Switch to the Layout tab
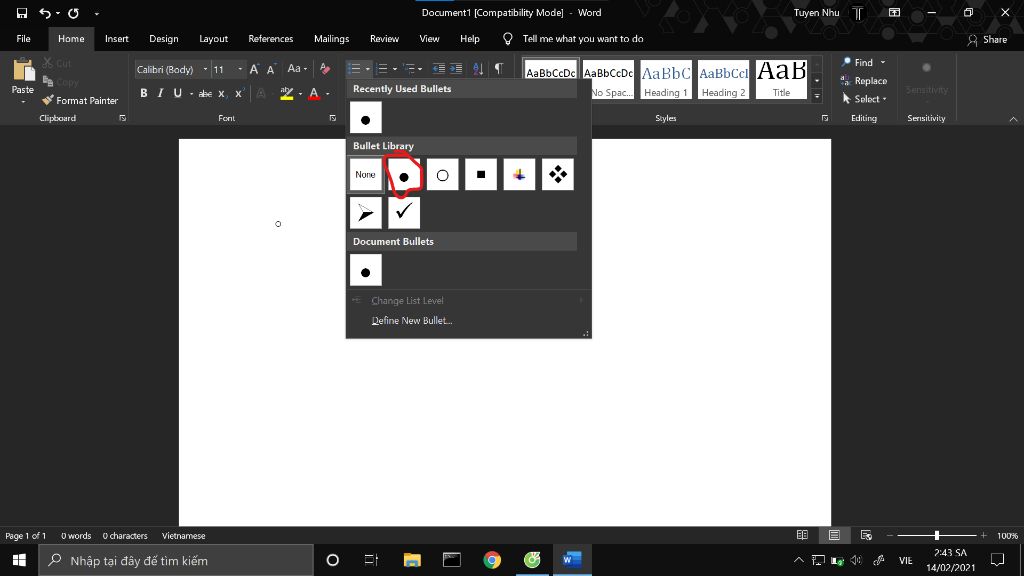Screen dimensions: 1024x576 (x=214, y=39)
